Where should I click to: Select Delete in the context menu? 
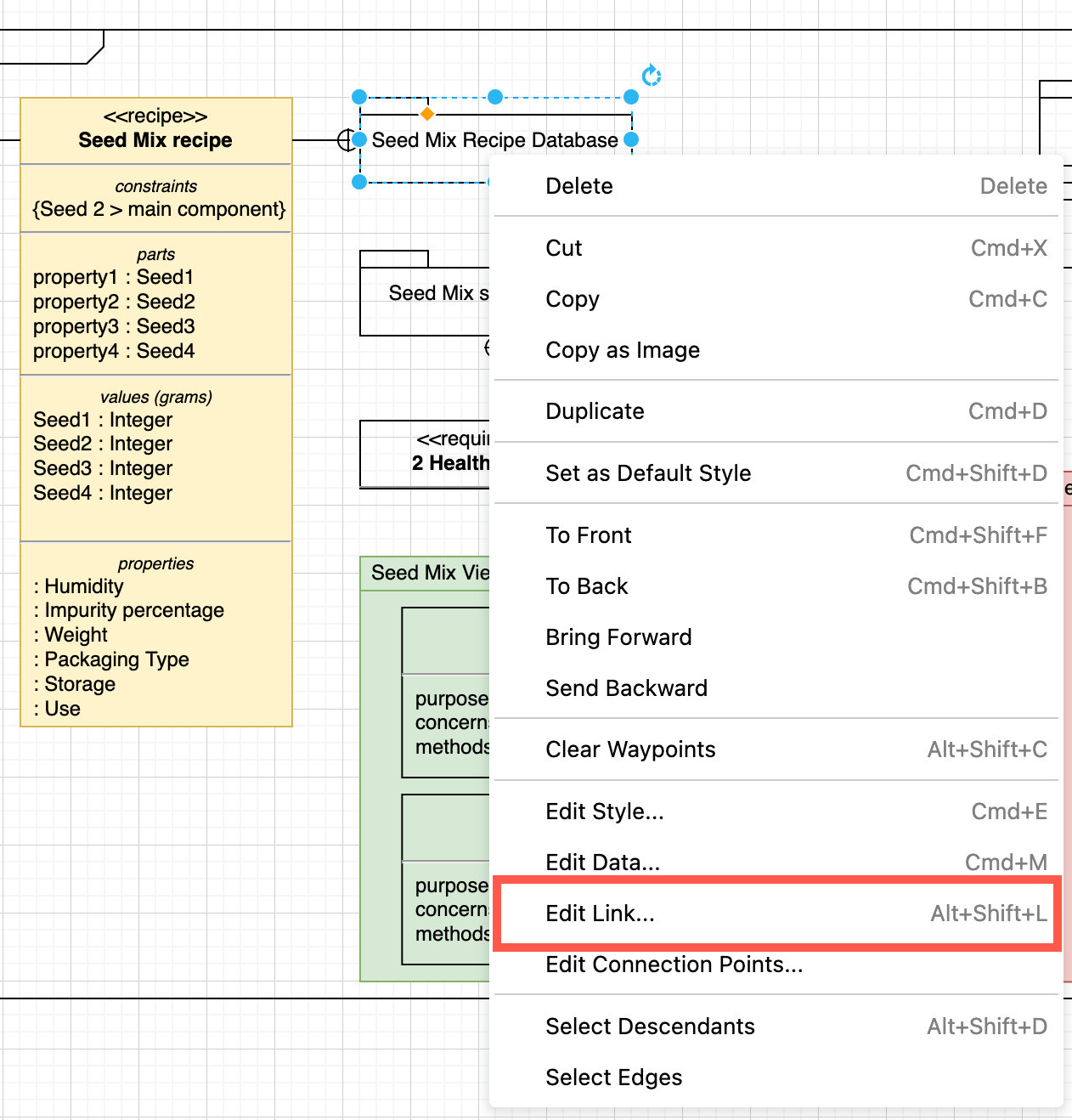(579, 185)
